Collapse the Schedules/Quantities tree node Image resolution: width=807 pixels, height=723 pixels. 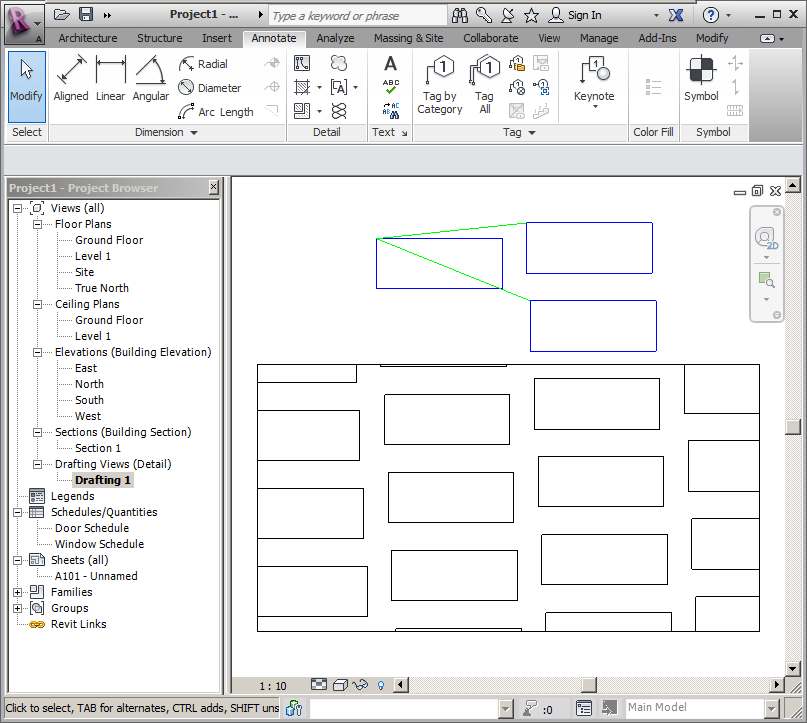17,513
